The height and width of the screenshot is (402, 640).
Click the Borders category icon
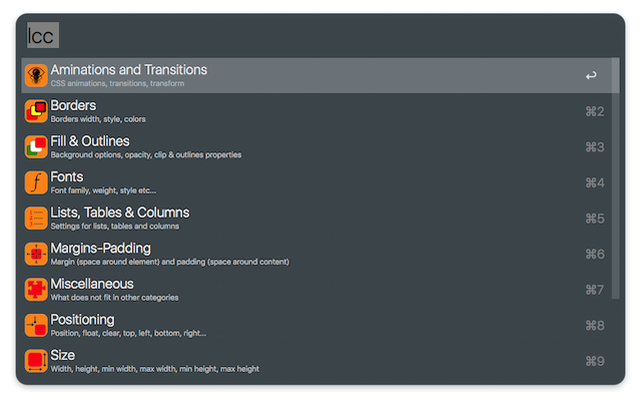36,111
